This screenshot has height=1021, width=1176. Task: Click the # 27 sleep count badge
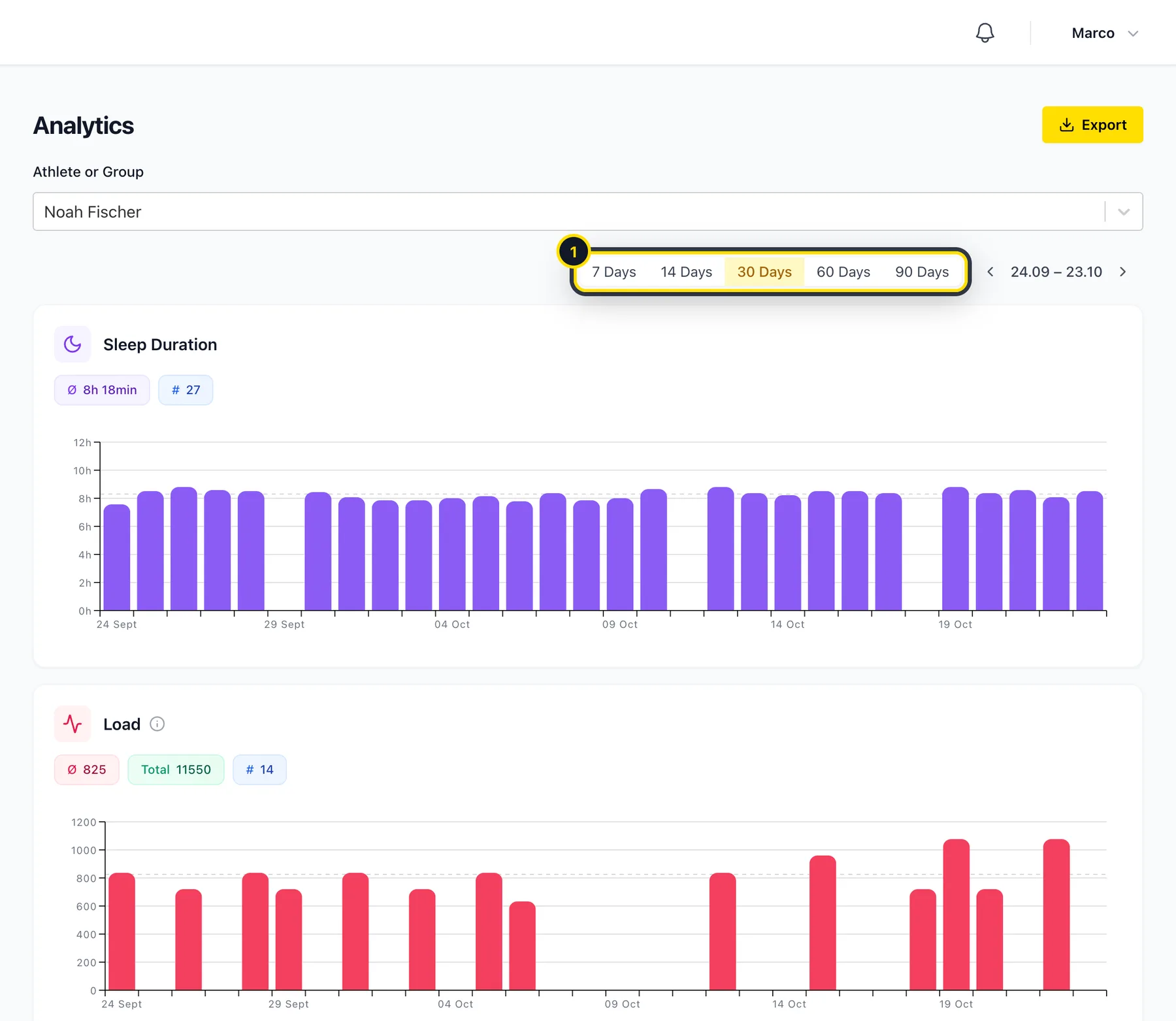186,390
